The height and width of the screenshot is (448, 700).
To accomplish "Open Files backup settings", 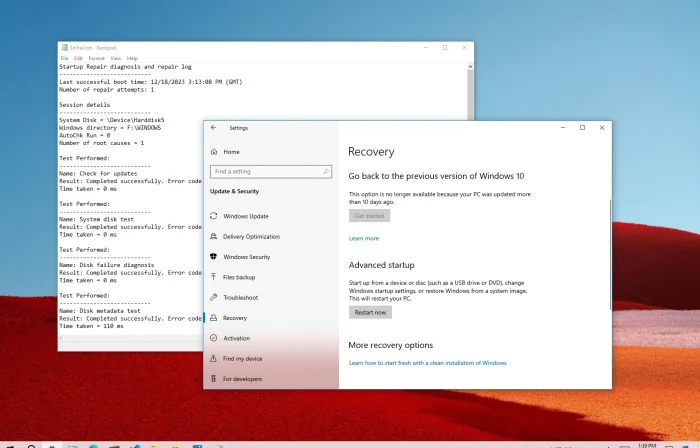I will click(x=233, y=277).
